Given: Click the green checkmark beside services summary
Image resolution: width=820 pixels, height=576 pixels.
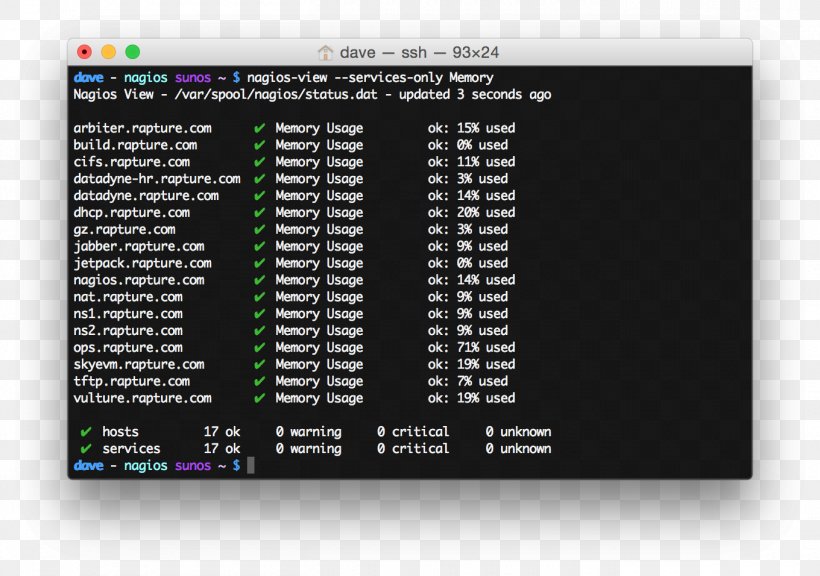Looking at the screenshot, I should (86, 448).
